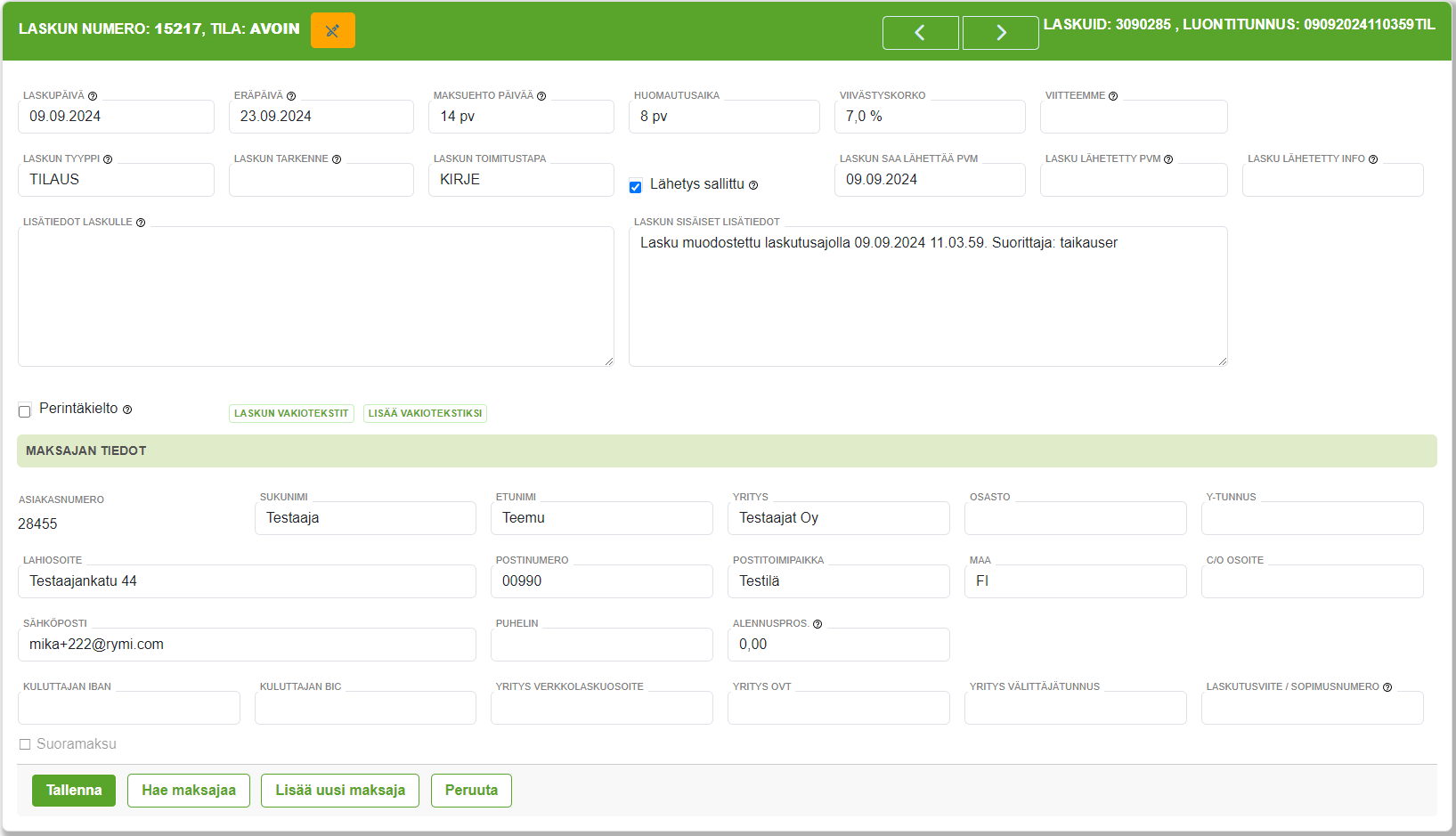Click the Etunimi field

[x=602, y=518]
